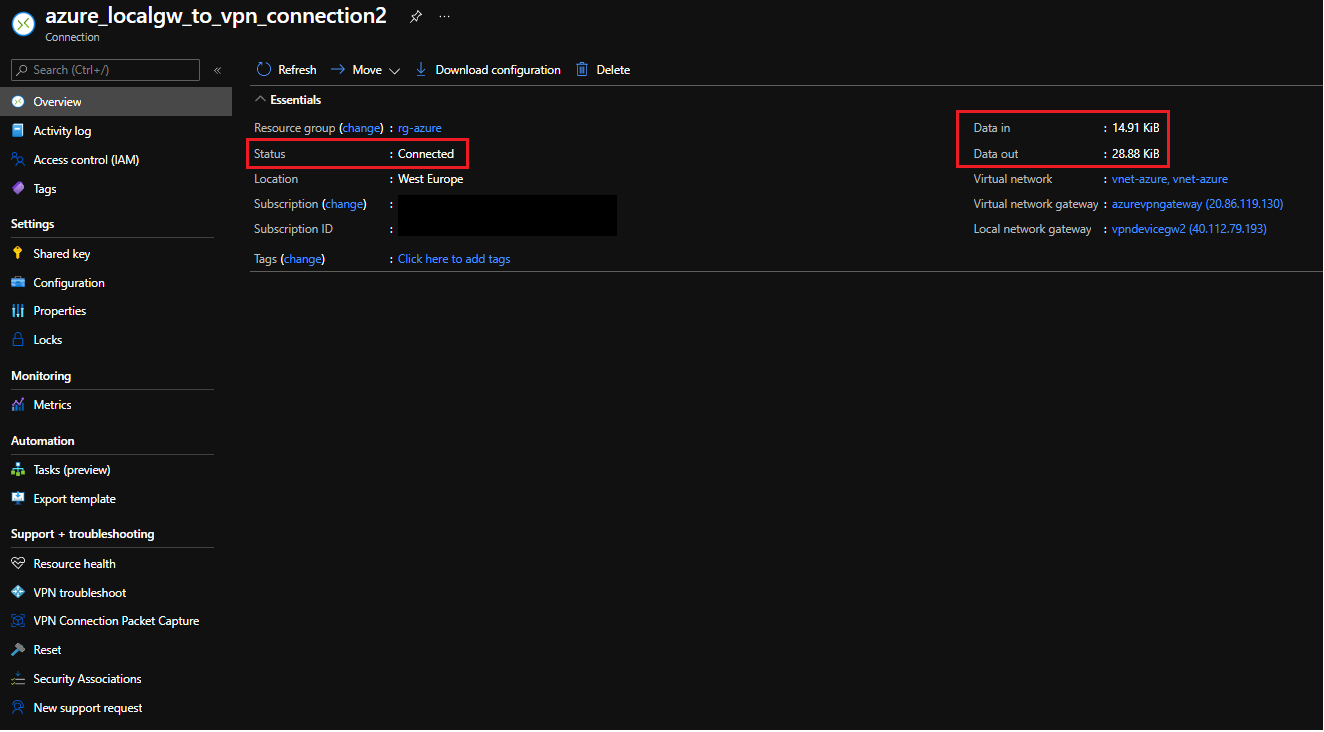Open azurevpngateway (20.86.119.130) link
Image resolution: width=1324 pixels, height=732 pixels.
point(1198,204)
